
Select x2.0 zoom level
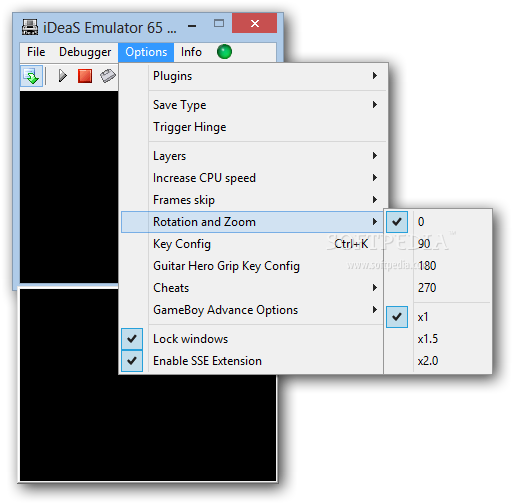(x=438, y=361)
